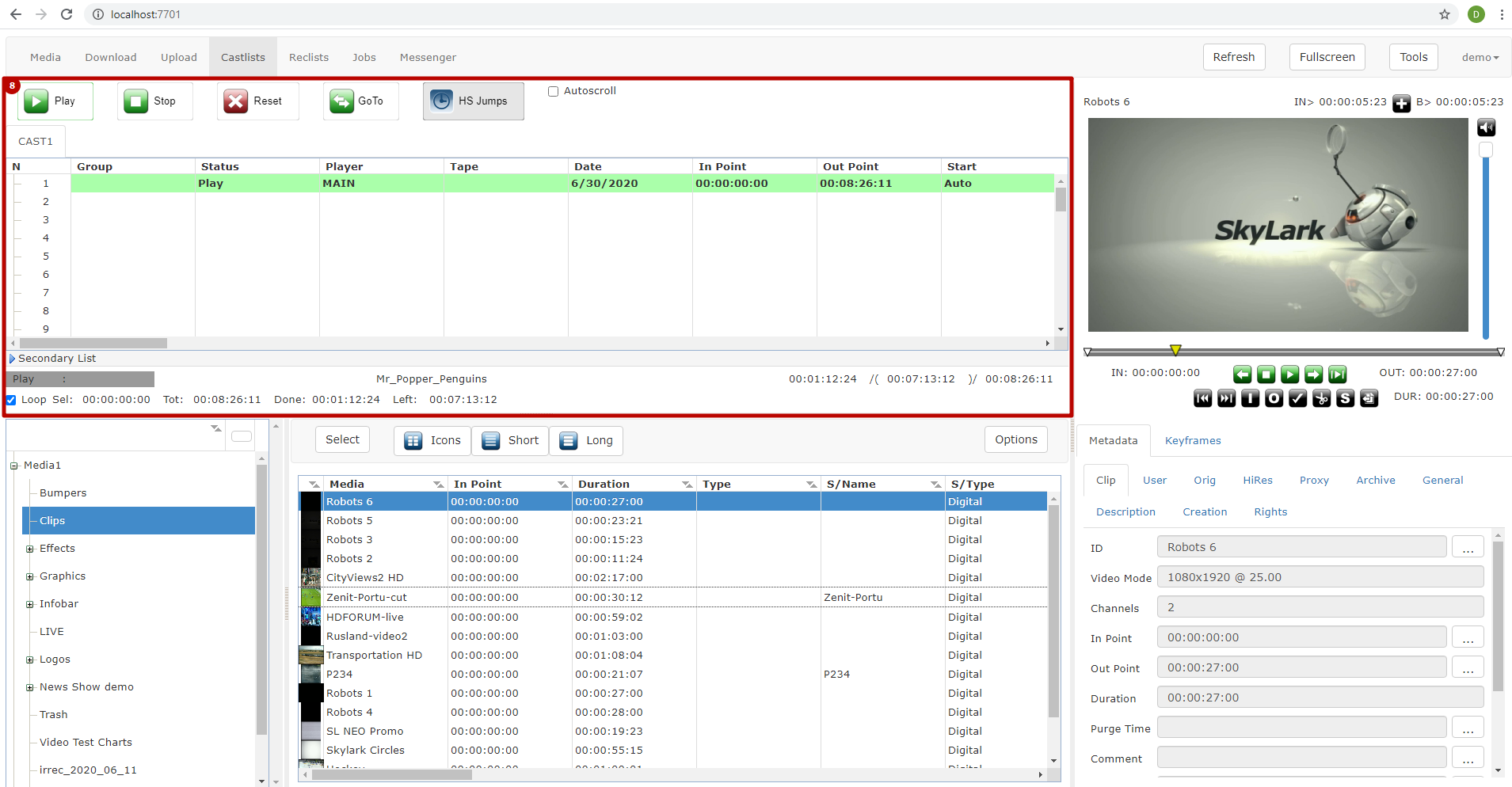Image resolution: width=1512 pixels, height=787 pixels.
Task: Click the export page icon beside S
Action: pyautogui.click(x=1369, y=398)
